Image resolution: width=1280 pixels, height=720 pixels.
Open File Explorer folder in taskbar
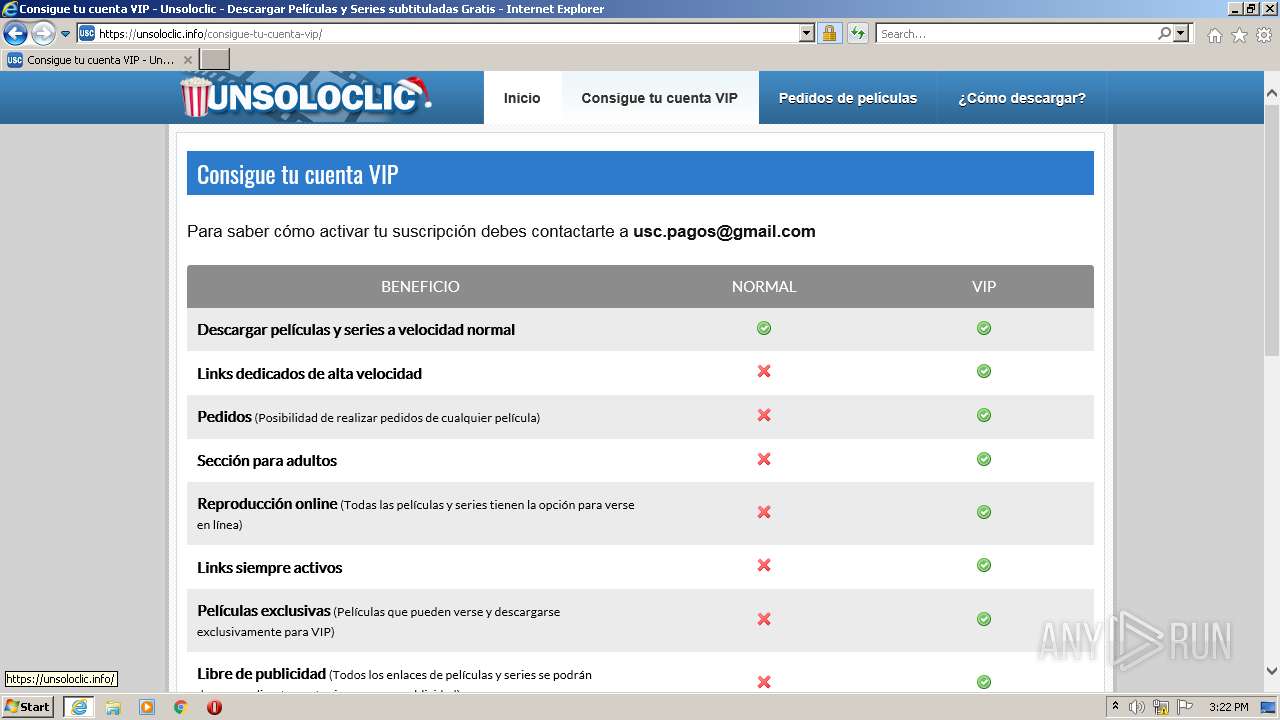tap(113, 707)
